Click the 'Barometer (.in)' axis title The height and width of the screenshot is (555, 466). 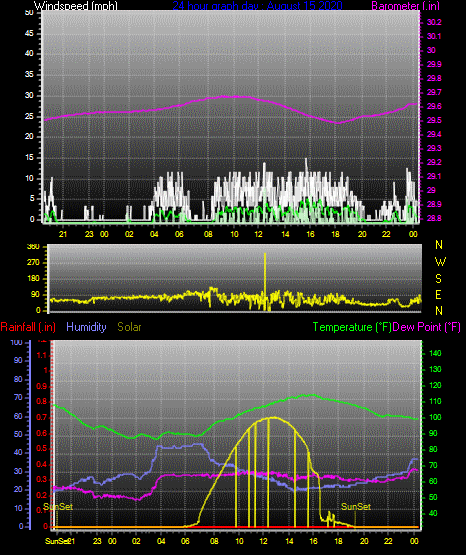pyautogui.click(x=405, y=6)
